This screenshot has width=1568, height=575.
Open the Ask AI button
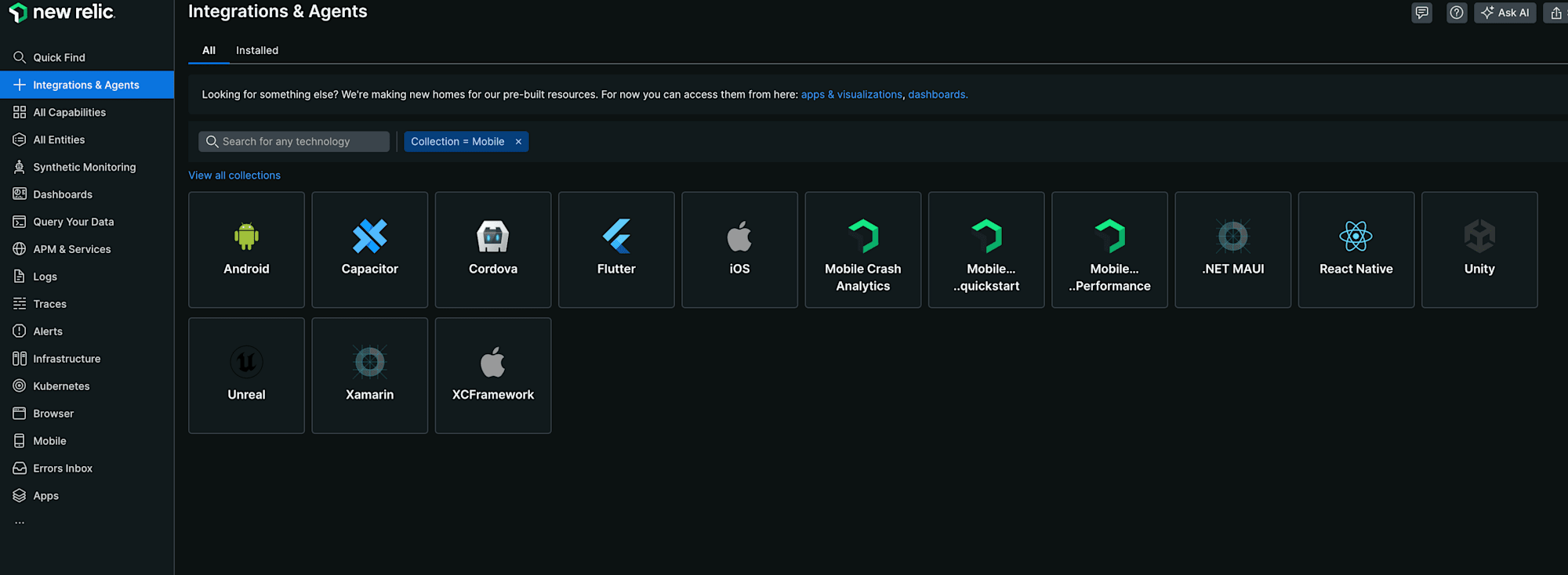[1504, 13]
